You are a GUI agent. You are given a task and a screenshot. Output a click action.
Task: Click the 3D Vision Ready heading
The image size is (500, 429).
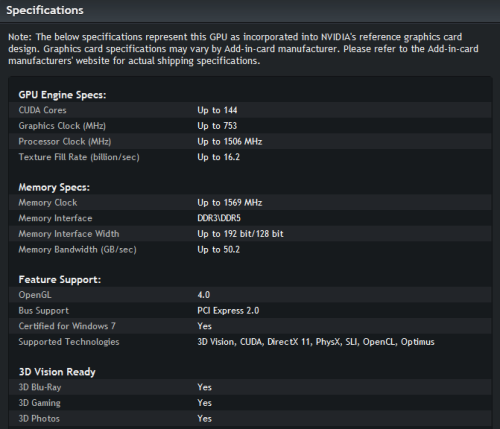[x=57, y=372]
